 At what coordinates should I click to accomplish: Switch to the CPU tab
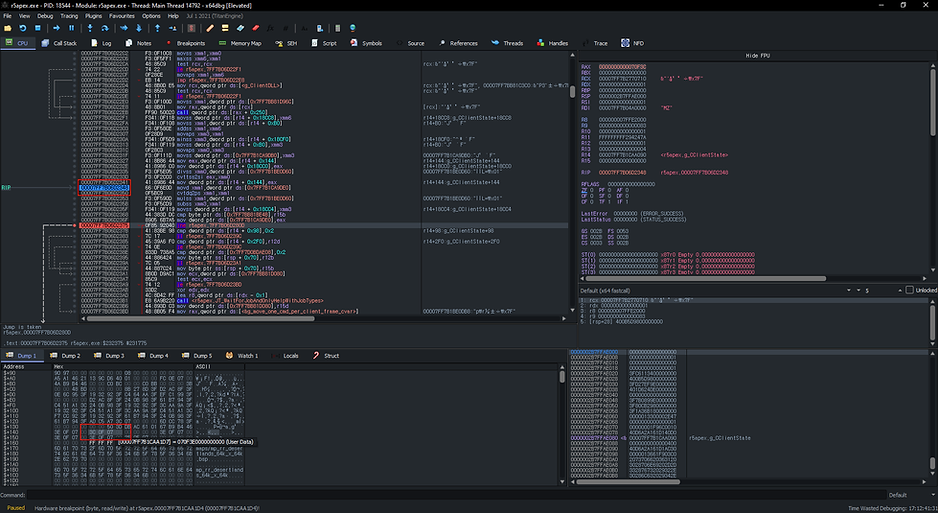coord(17,43)
